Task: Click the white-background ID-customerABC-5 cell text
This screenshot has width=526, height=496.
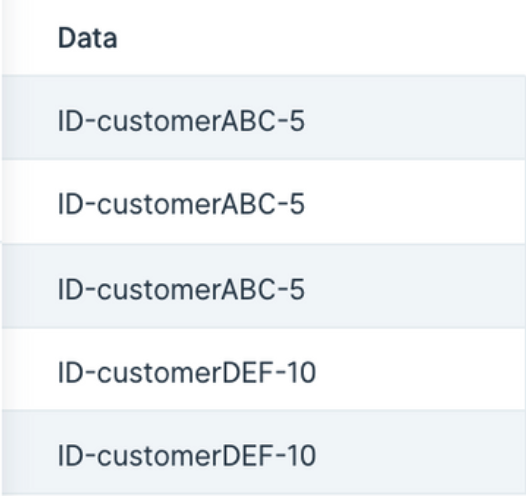Action: tap(181, 204)
